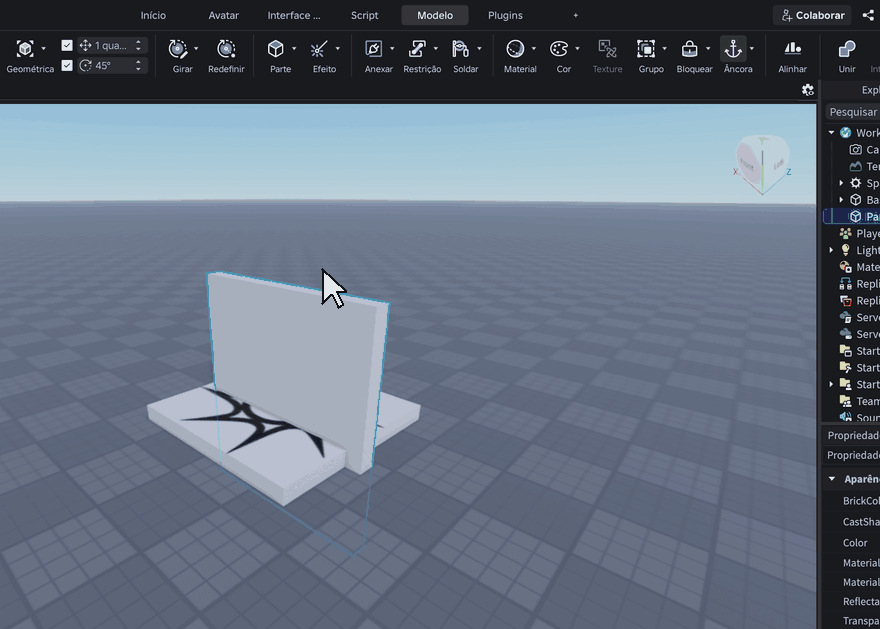Open the Material dropdown arrow
Screen dimensions: 880x629
[x=533, y=49]
